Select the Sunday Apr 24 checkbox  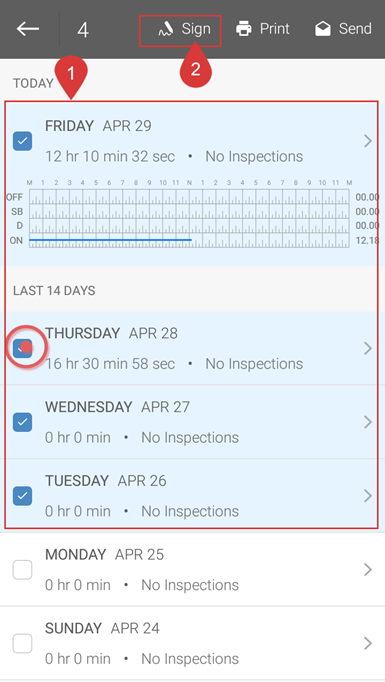22,643
